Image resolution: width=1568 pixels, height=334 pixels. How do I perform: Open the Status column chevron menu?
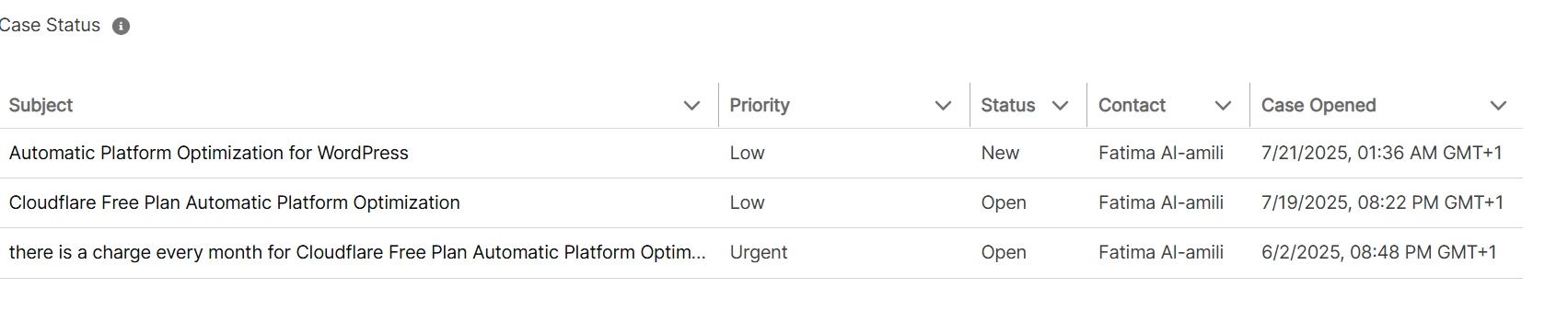[1060, 106]
